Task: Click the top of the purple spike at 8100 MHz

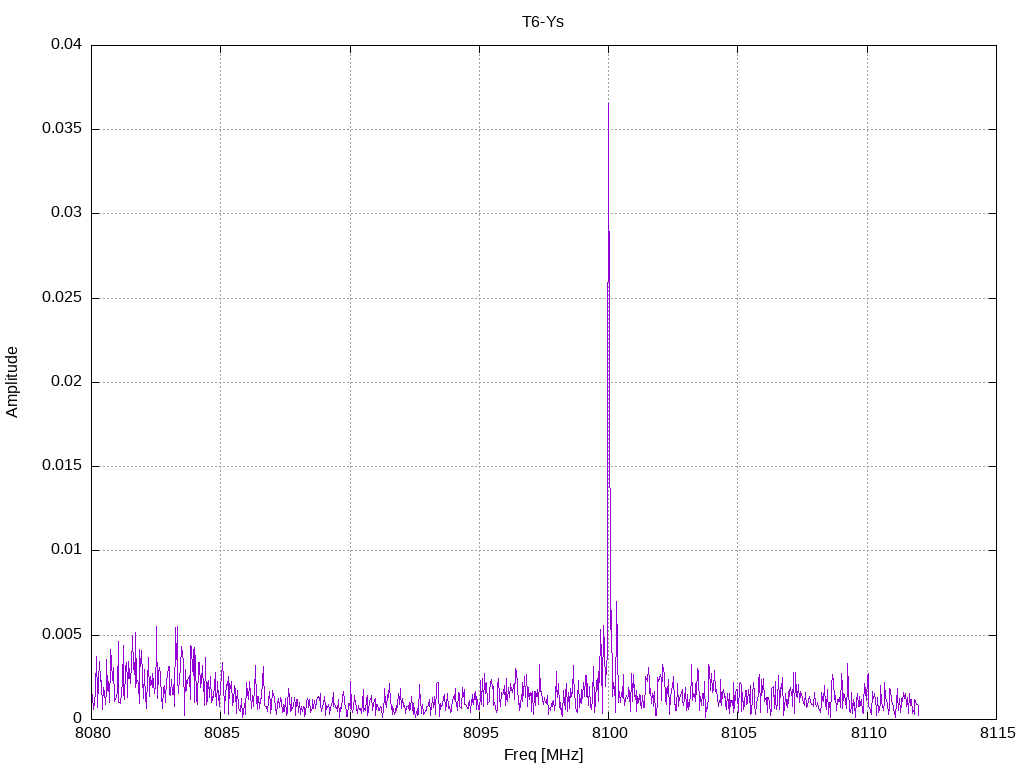Action: click(x=608, y=105)
